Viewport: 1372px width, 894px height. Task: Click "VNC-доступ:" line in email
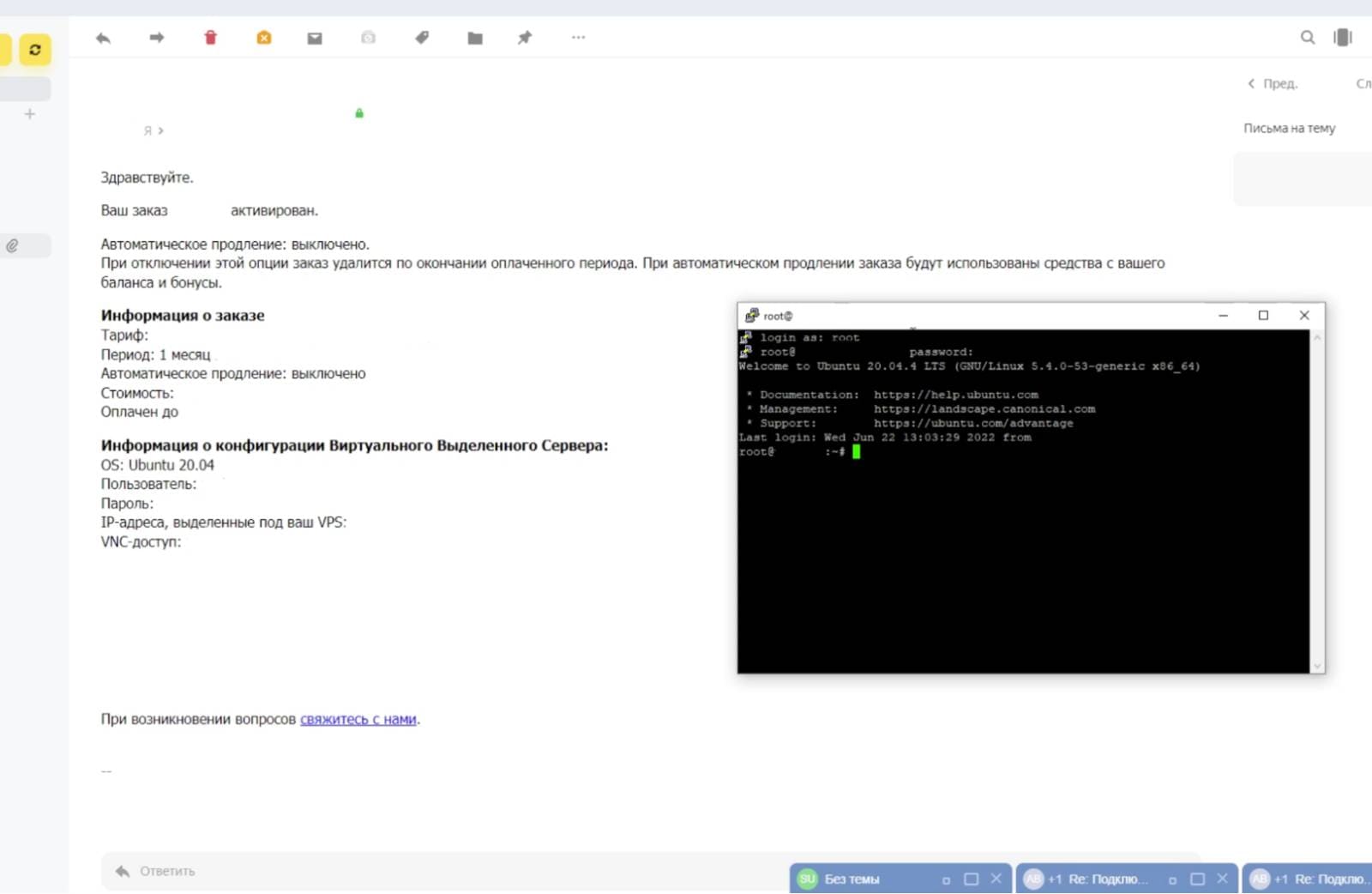(141, 542)
